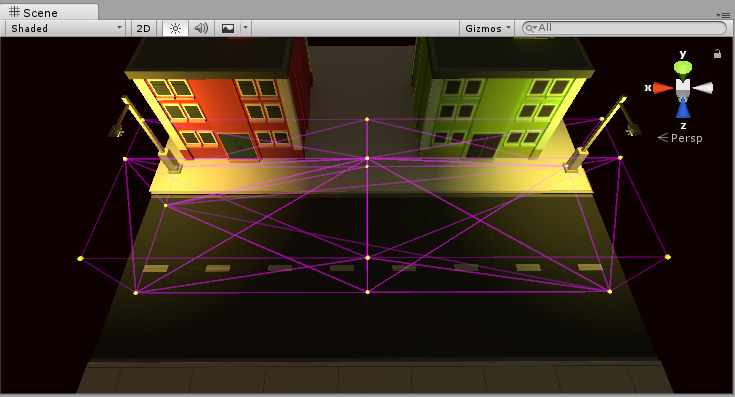Toggle 2D view mode
This screenshot has width=735, height=397.
point(143,29)
